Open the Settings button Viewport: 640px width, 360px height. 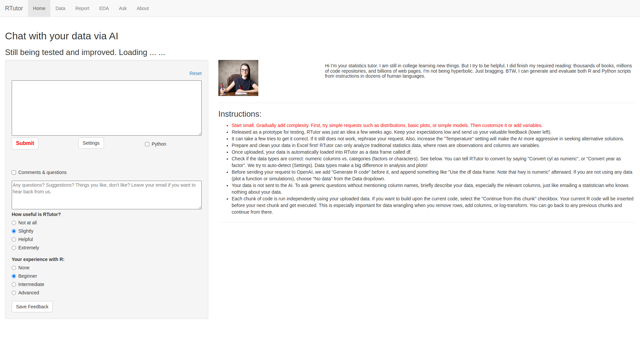pos(91,143)
